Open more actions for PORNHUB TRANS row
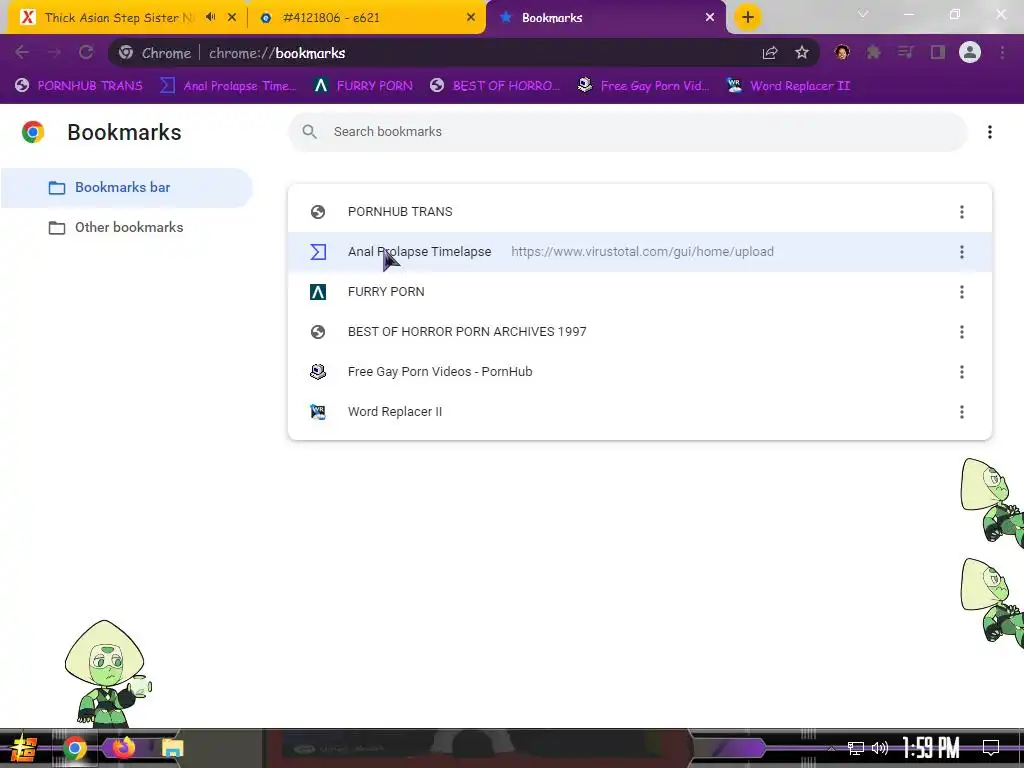Viewport: 1024px width, 768px height. point(961,212)
